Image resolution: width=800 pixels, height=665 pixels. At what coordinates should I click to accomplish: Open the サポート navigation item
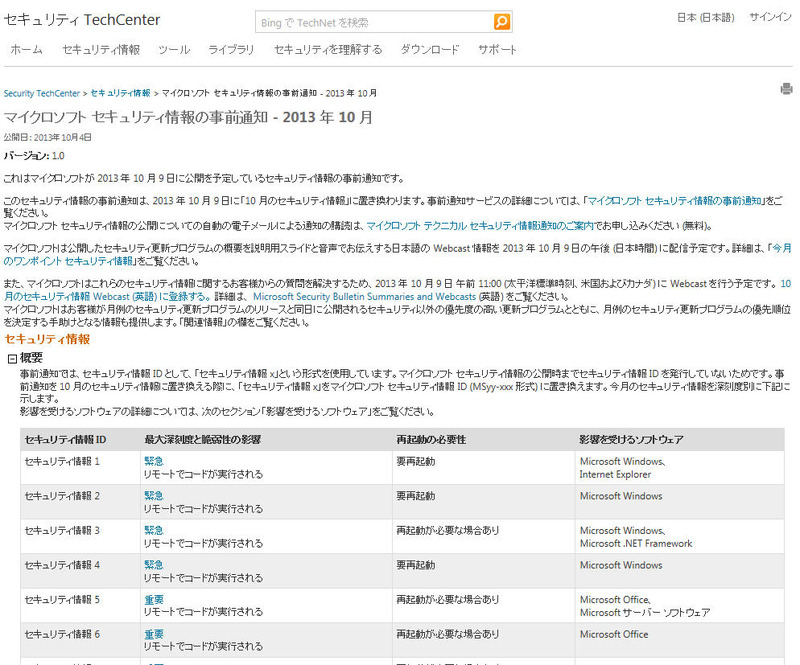pyautogui.click(x=497, y=50)
